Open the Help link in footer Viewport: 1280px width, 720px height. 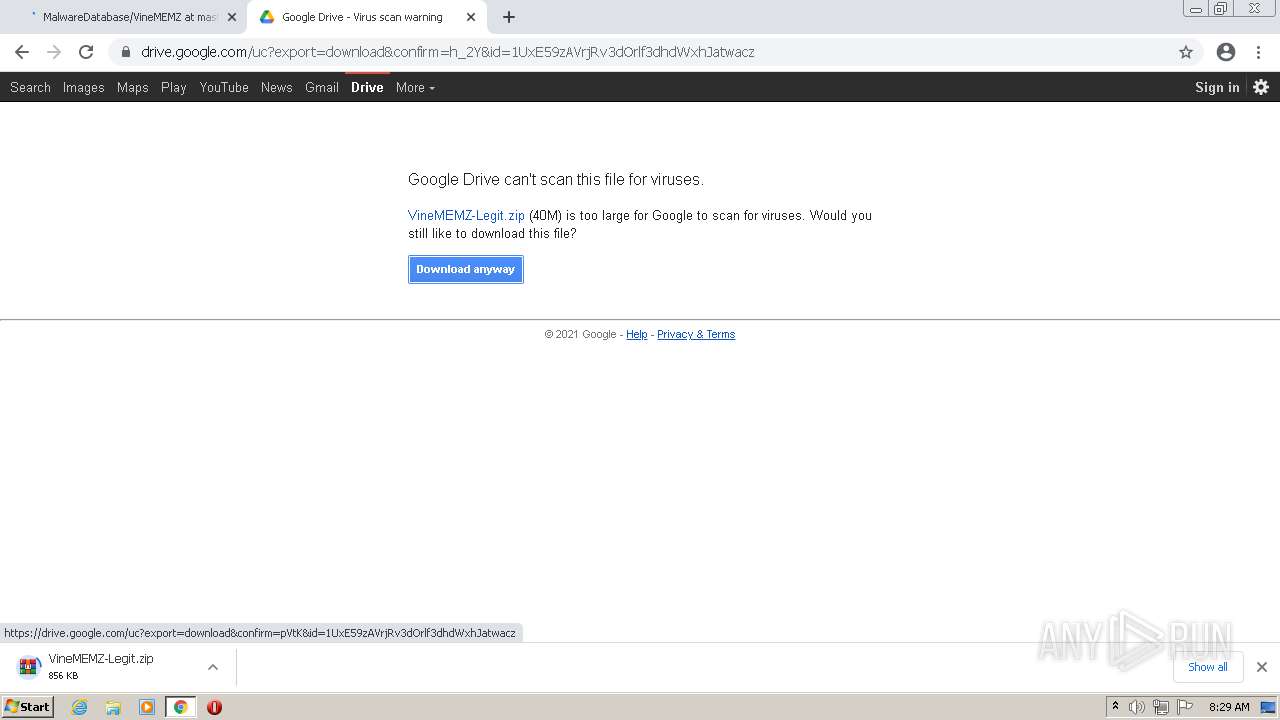pos(636,334)
